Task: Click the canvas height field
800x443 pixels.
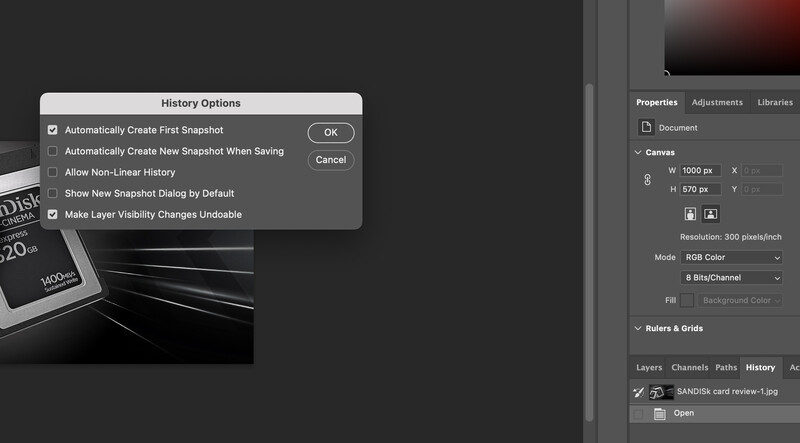Action: 700,189
